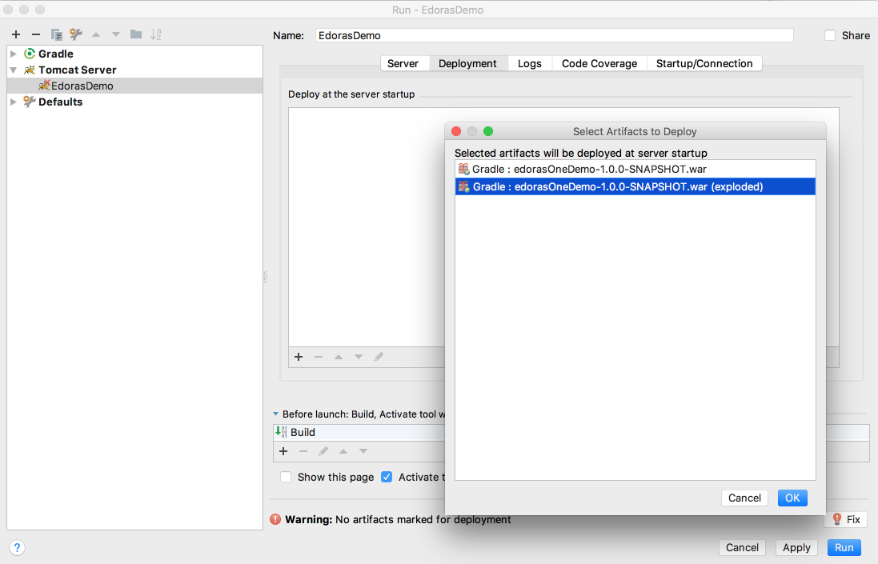Screen dimensions: 878x564
Task: Click the sort configurations alphabetically icon
Action: [156, 35]
